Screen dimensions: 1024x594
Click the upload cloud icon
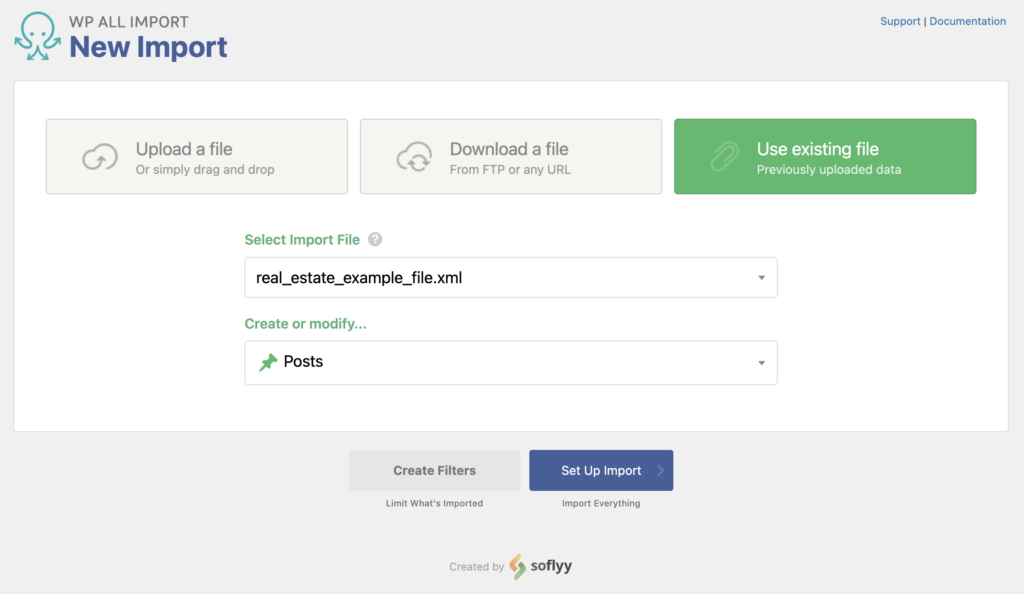pos(101,157)
